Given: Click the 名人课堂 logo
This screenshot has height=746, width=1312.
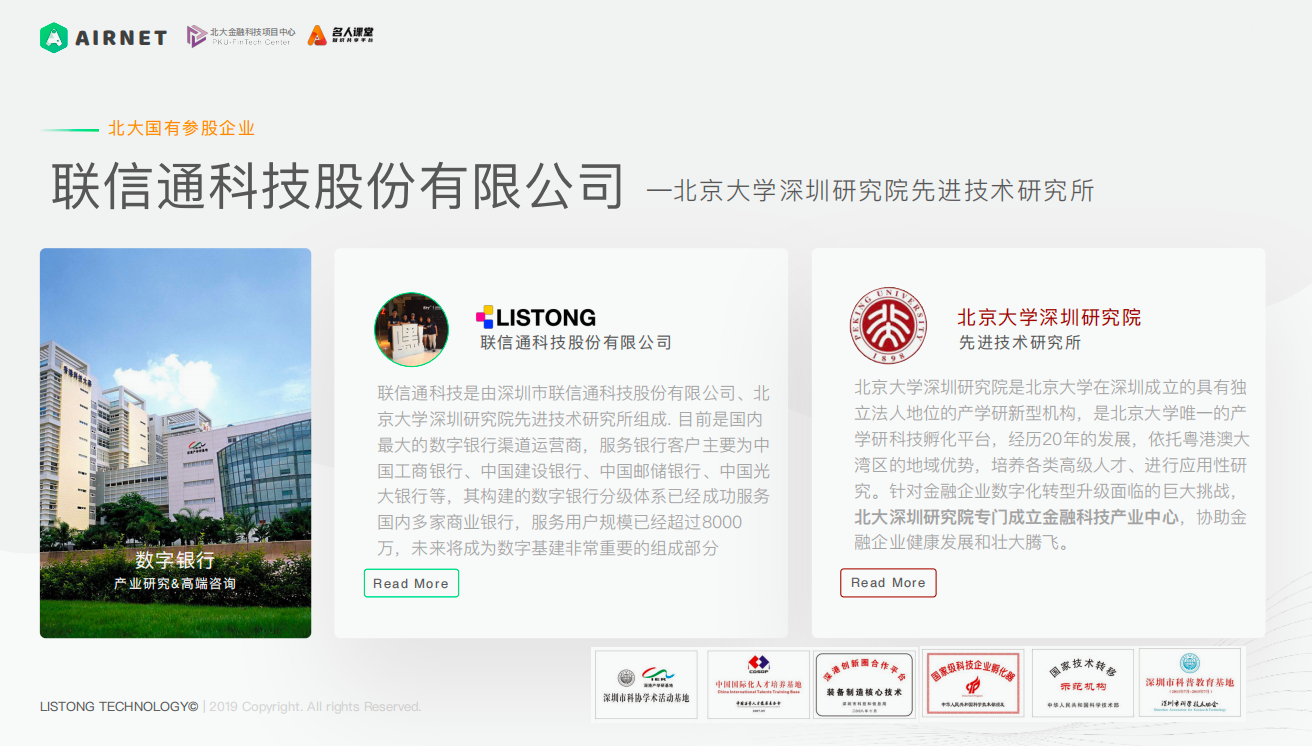Looking at the screenshot, I should coord(341,36).
